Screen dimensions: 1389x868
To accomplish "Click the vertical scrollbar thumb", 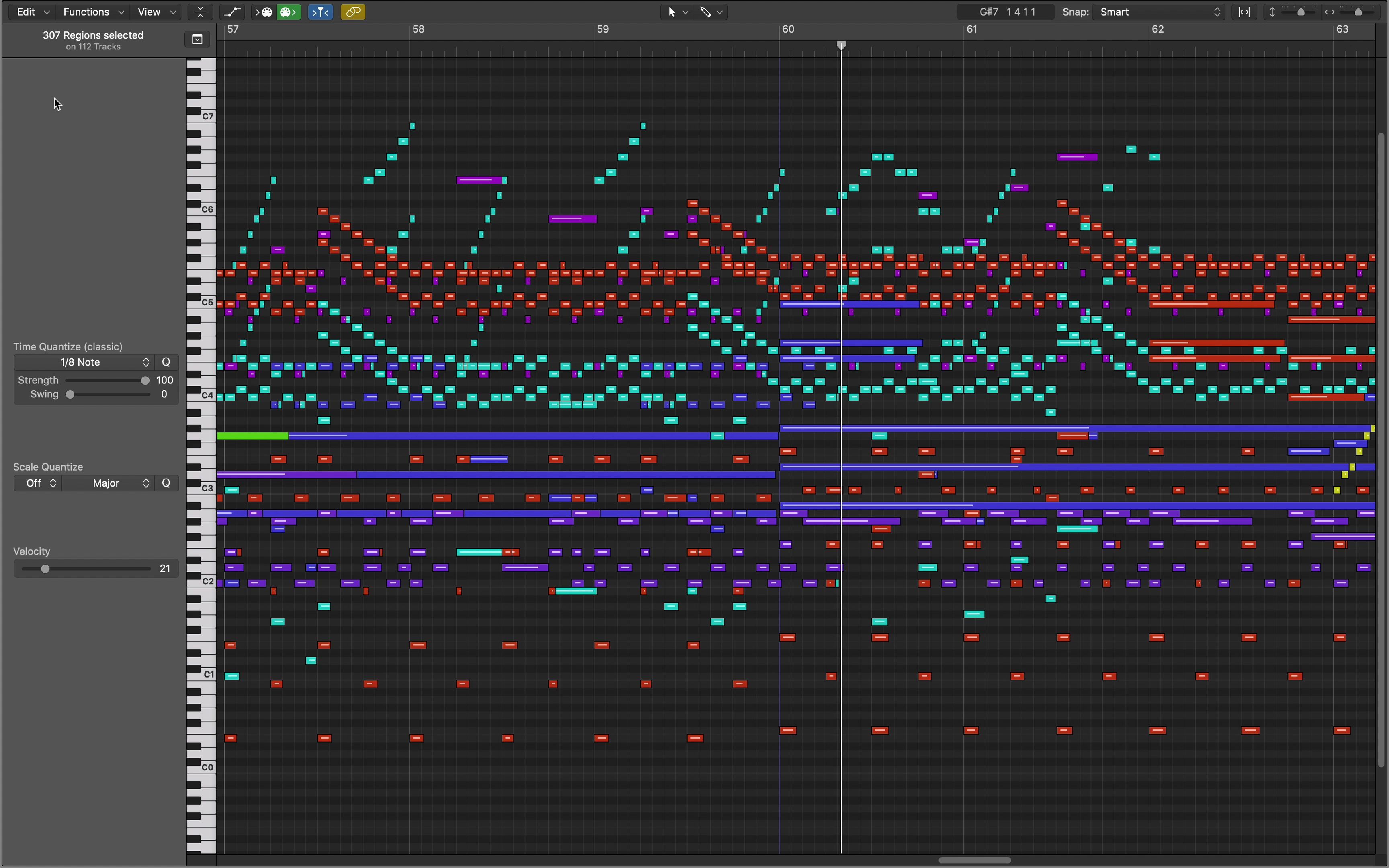I will (1381, 450).
